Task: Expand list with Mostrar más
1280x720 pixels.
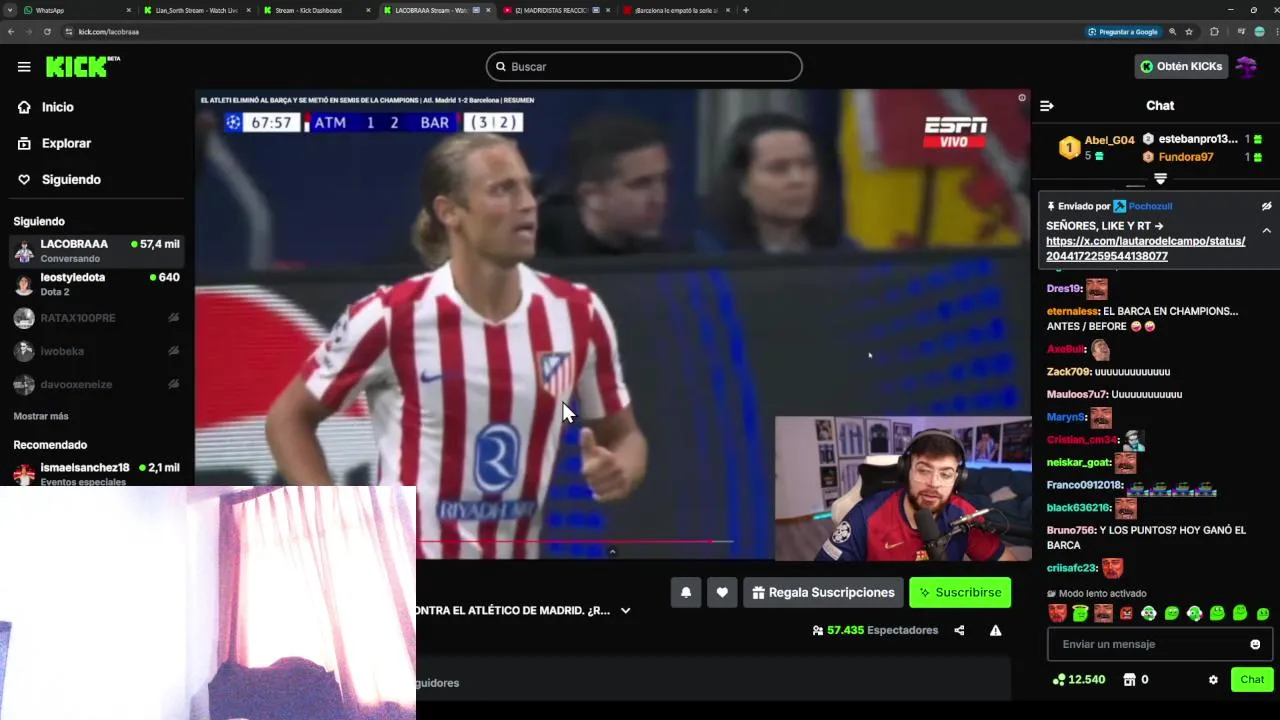Action: click(x=41, y=416)
